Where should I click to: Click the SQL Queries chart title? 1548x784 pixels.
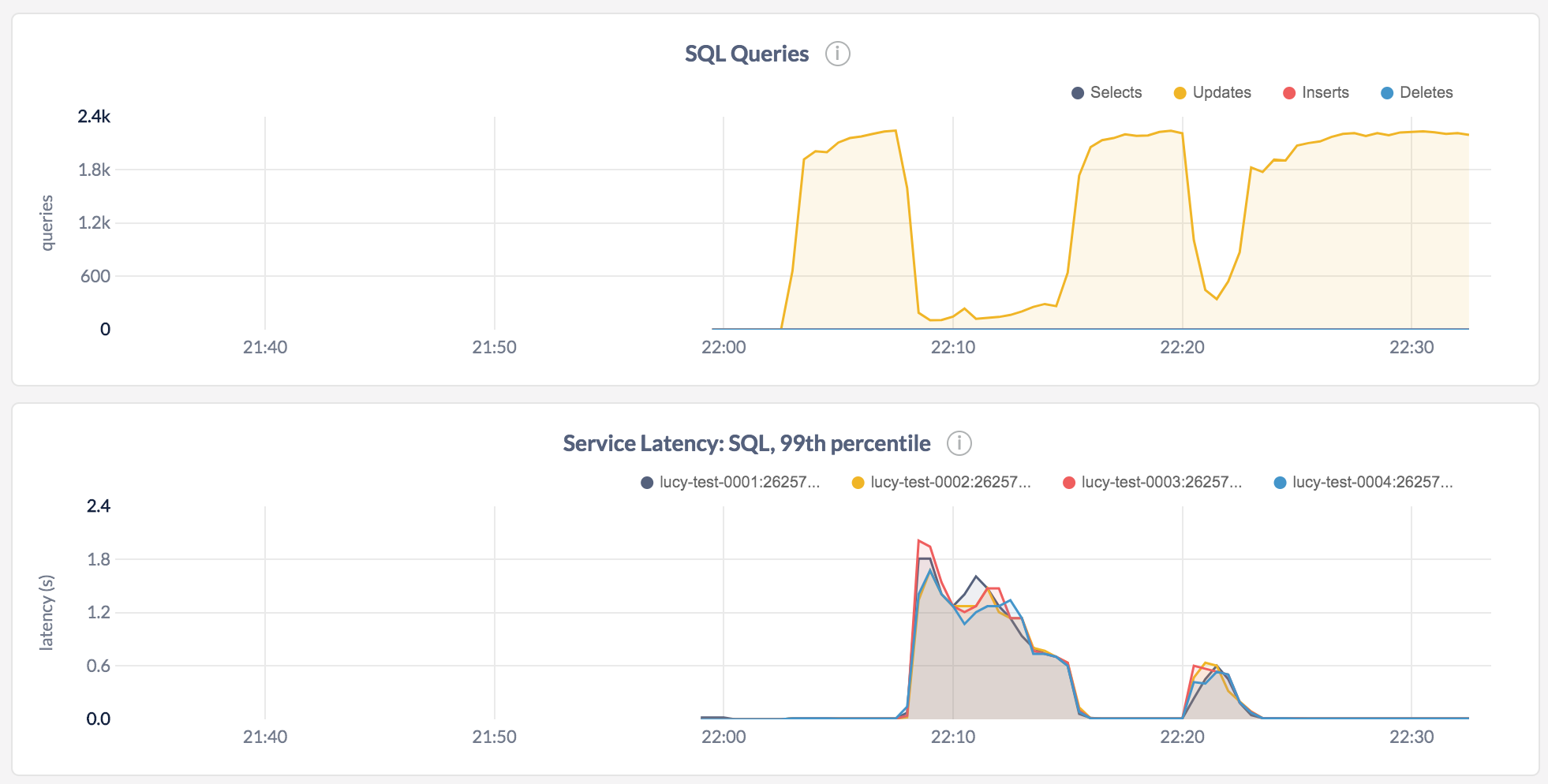(x=746, y=54)
